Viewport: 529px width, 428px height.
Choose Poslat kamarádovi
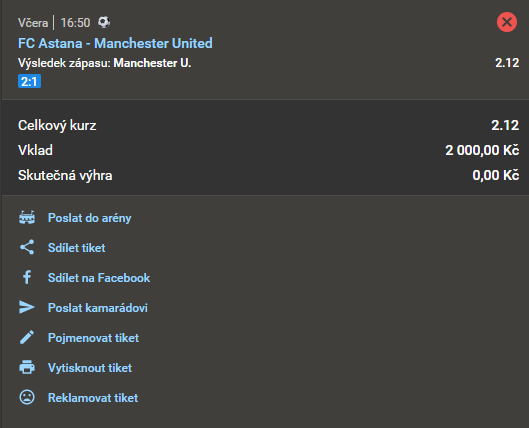(x=98, y=308)
